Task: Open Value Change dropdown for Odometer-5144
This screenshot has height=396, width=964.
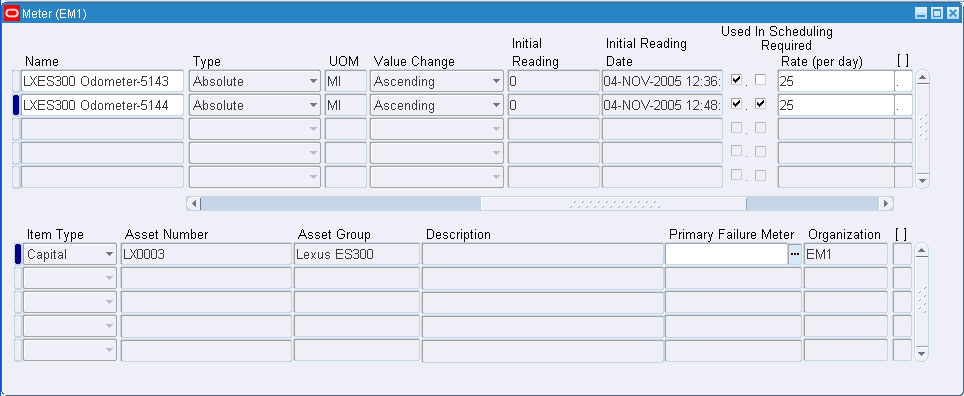Action: coord(497,105)
